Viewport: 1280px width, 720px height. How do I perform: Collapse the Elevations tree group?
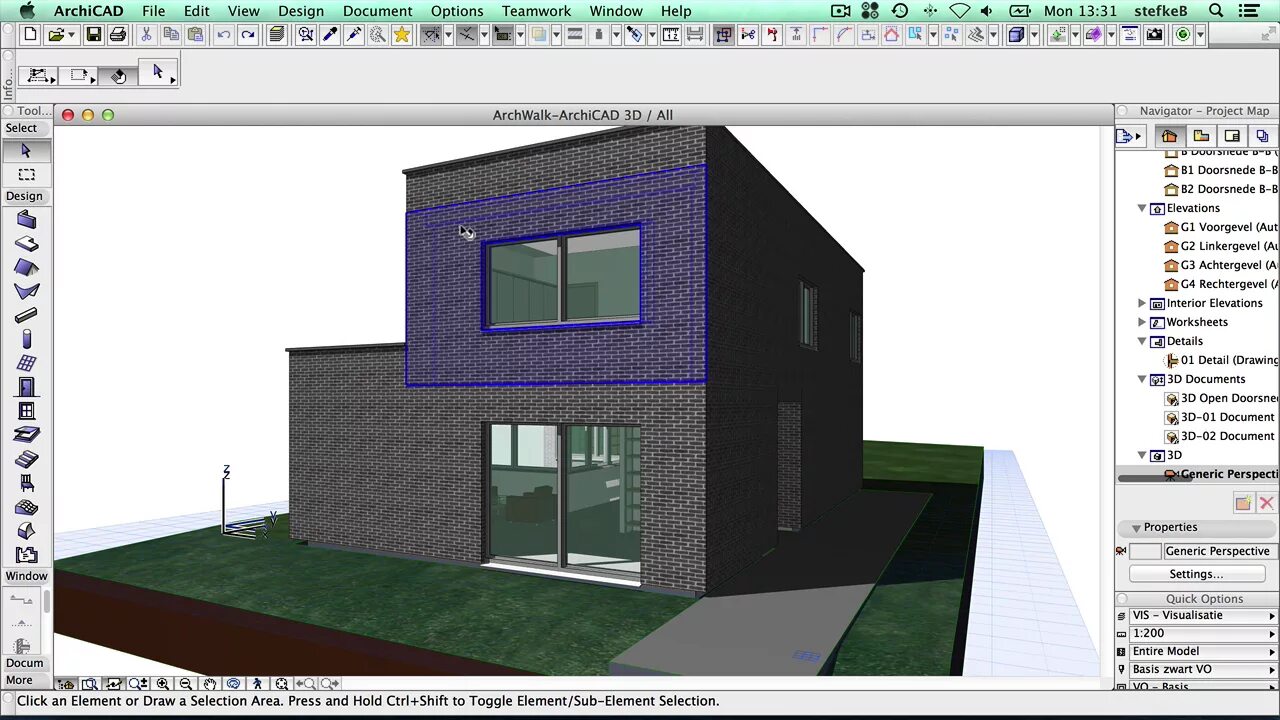[x=1142, y=208]
